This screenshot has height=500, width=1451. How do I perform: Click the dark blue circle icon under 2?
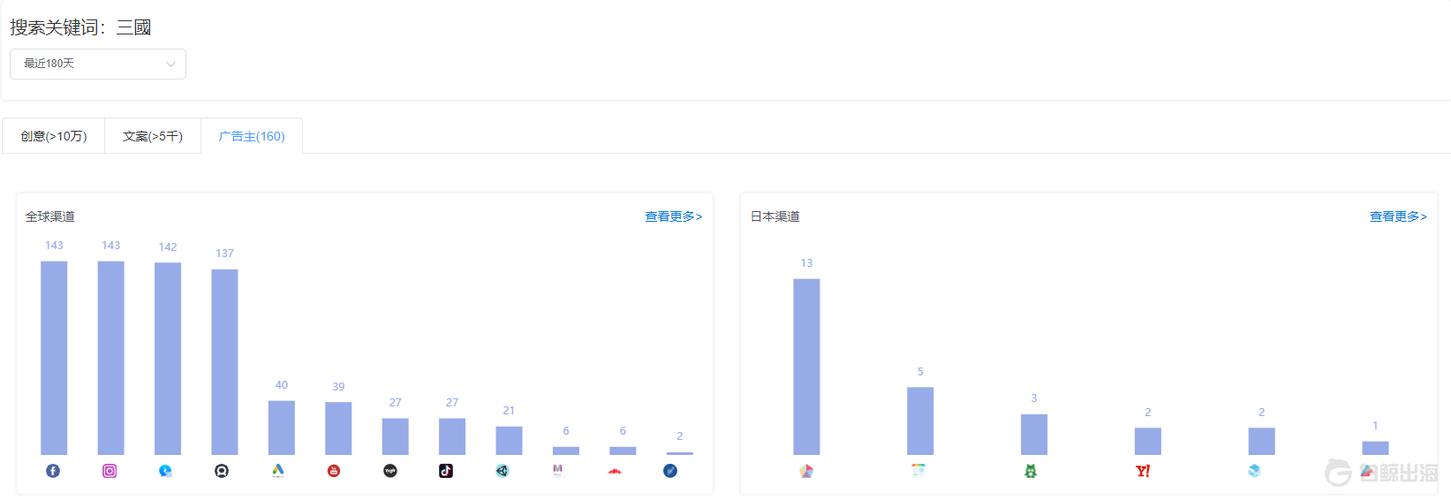click(671, 471)
